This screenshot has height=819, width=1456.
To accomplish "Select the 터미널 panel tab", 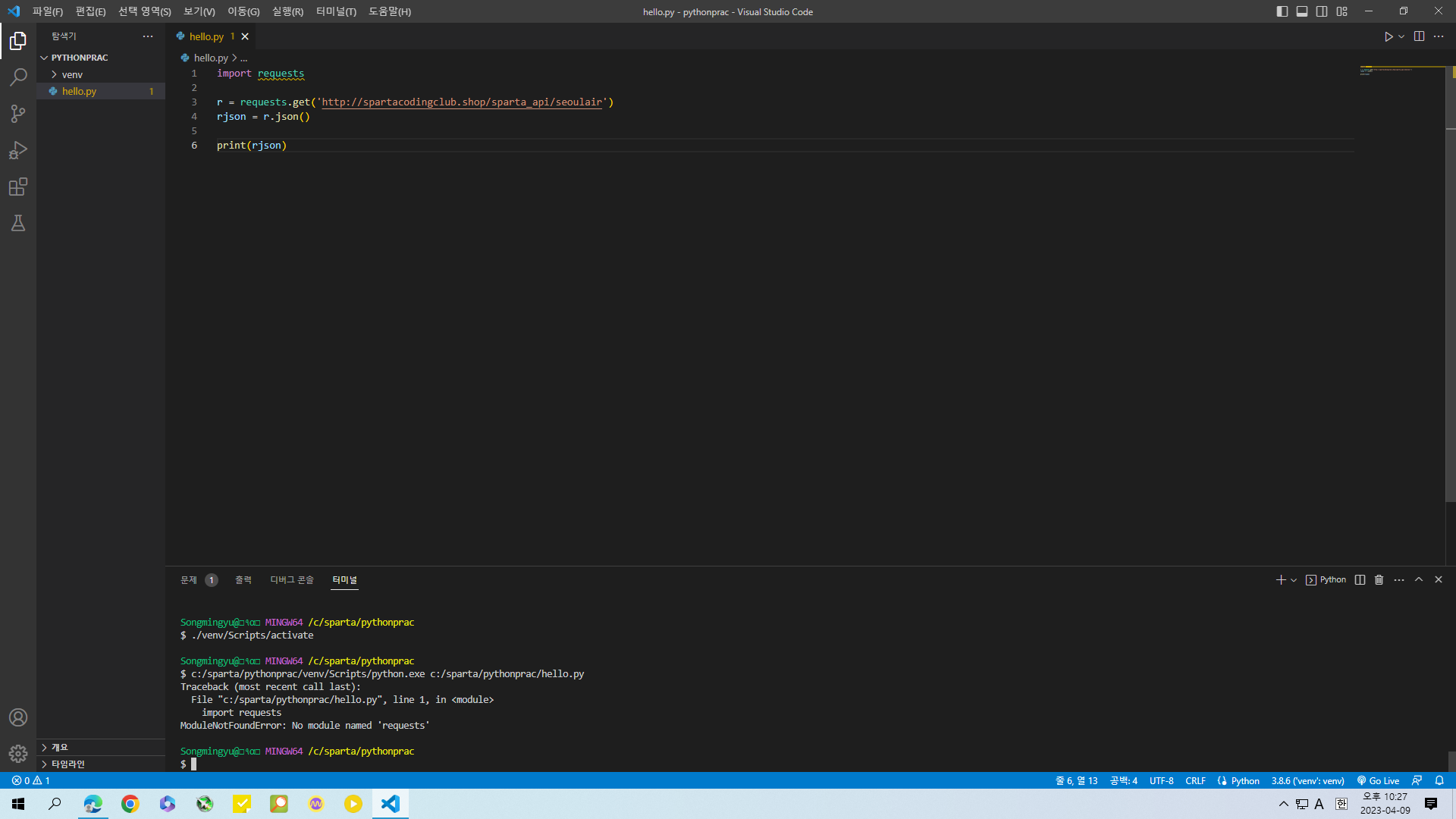I will (x=345, y=580).
